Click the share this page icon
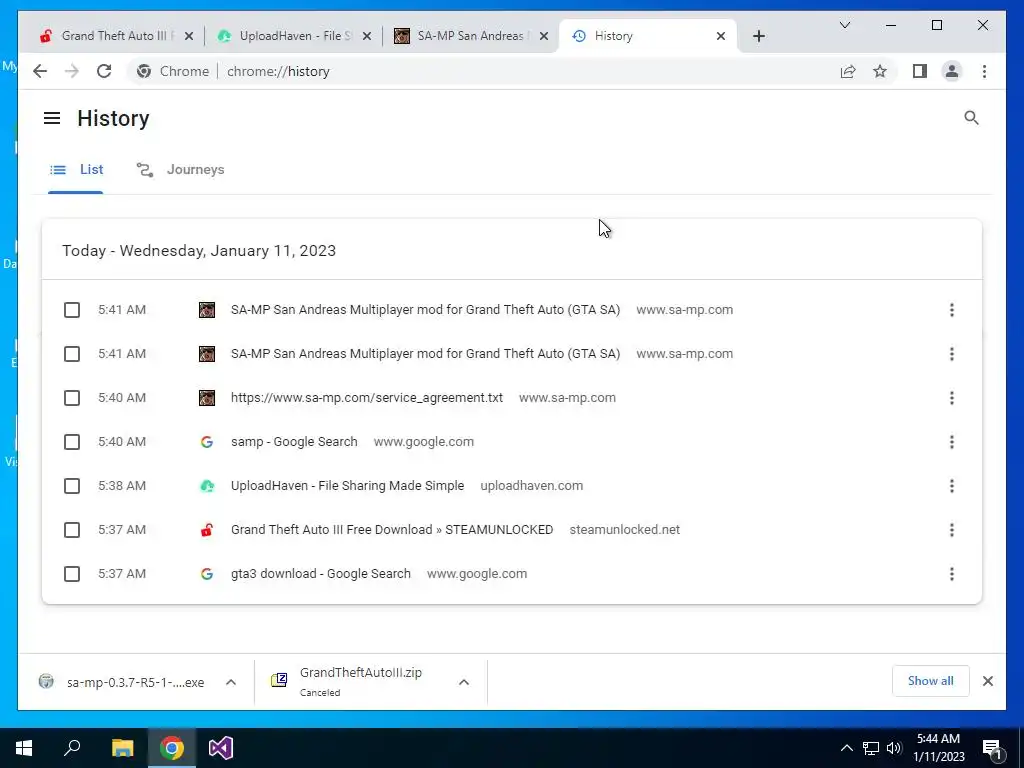The image size is (1024, 768). (848, 71)
